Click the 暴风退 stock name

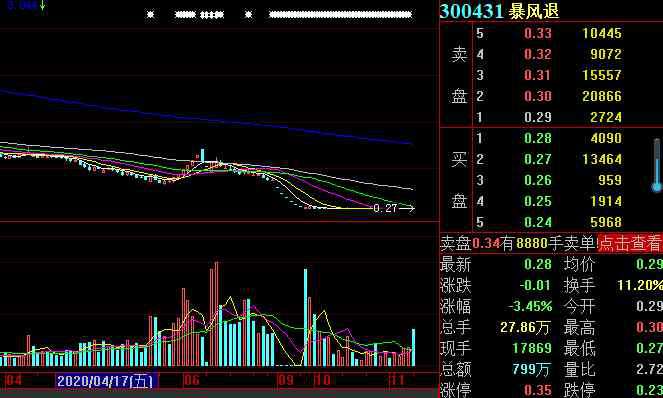534,11
